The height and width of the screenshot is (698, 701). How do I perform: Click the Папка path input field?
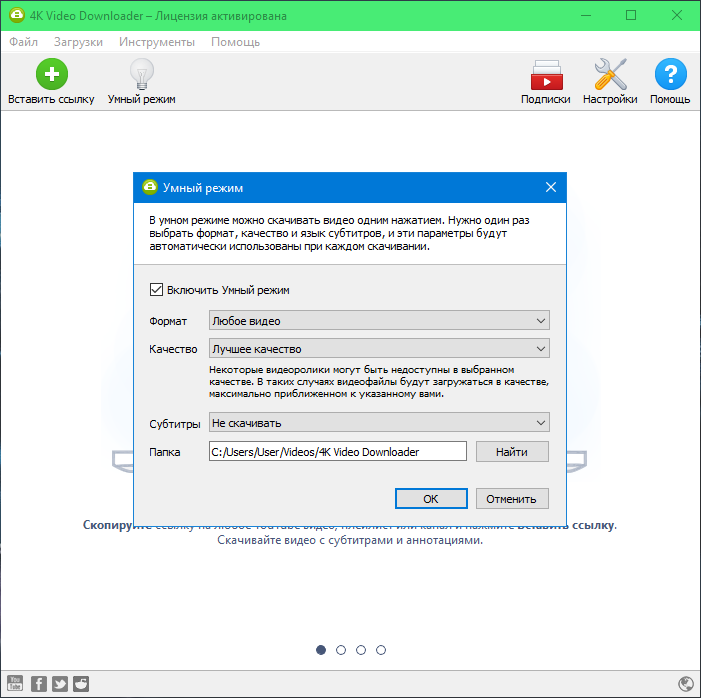click(338, 452)
